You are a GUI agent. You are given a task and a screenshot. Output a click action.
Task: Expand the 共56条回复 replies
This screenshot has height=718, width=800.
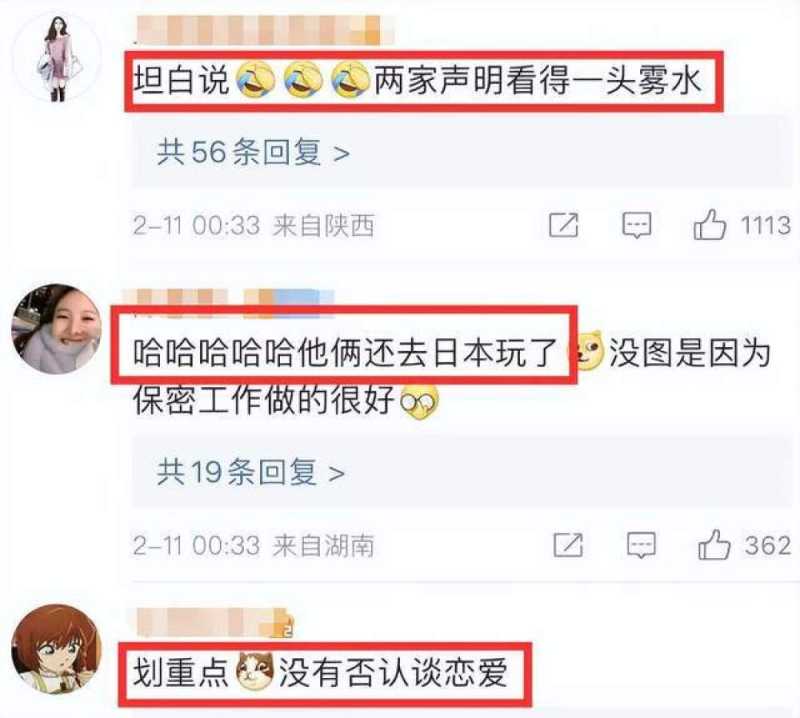254,152
